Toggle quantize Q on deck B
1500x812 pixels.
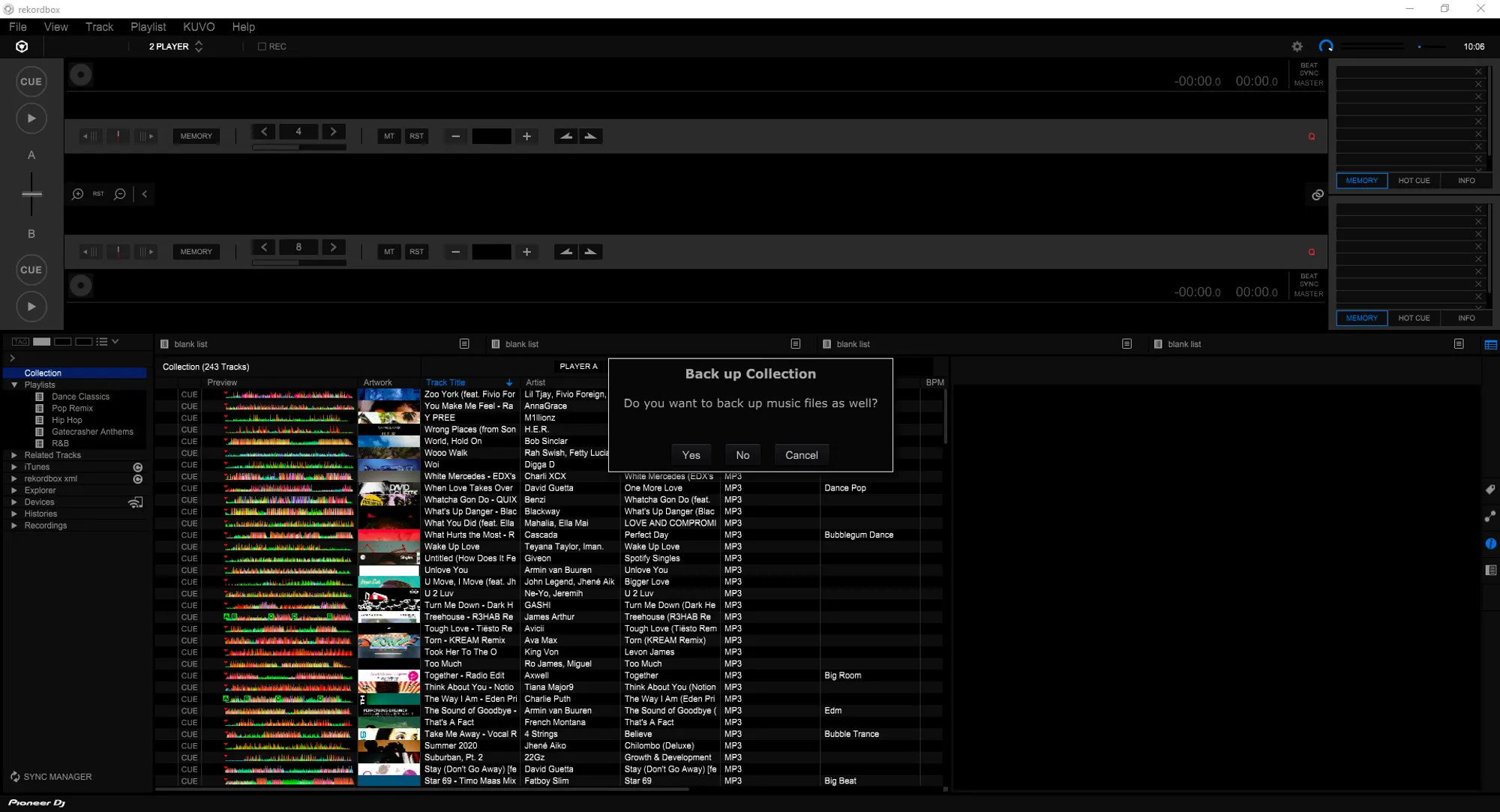[x=1311, y=252]
